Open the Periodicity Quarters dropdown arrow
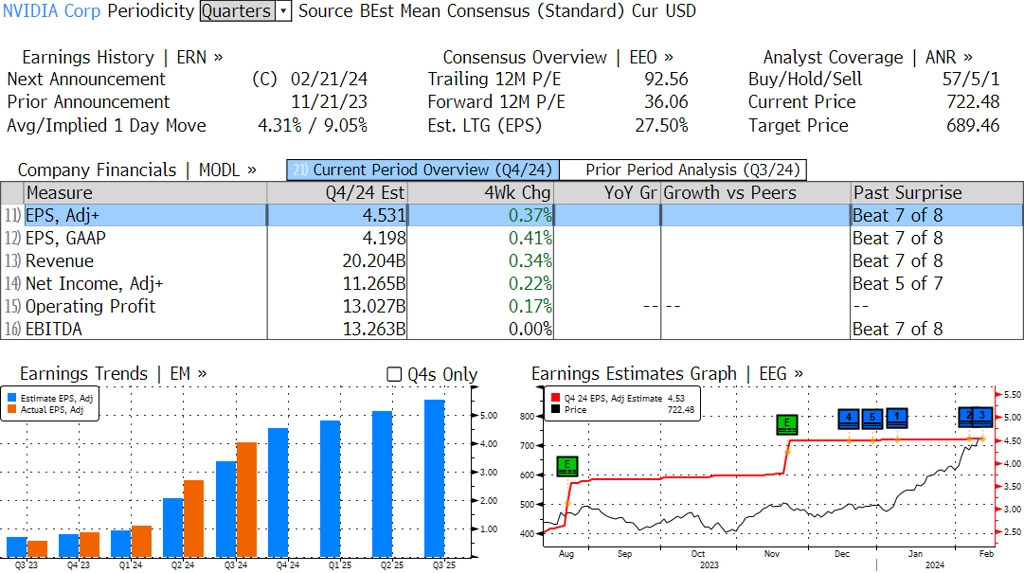This screenshot has height=573, width=1024. point(283,11)
